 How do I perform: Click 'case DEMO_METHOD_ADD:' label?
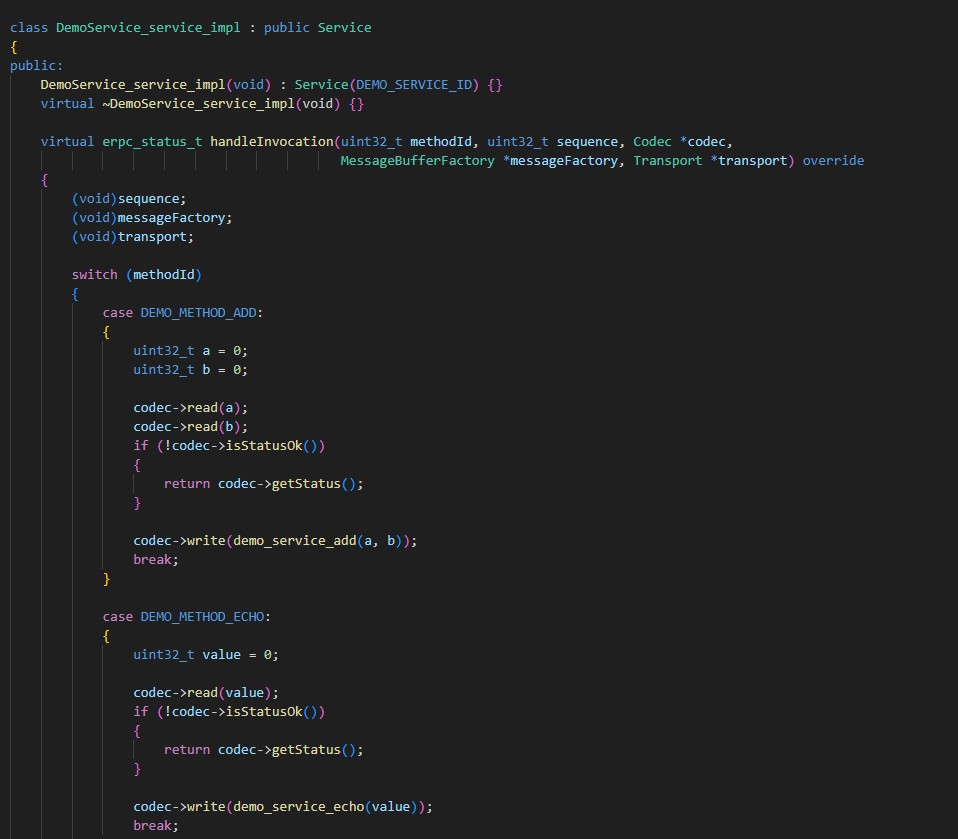tap(183, 313)
